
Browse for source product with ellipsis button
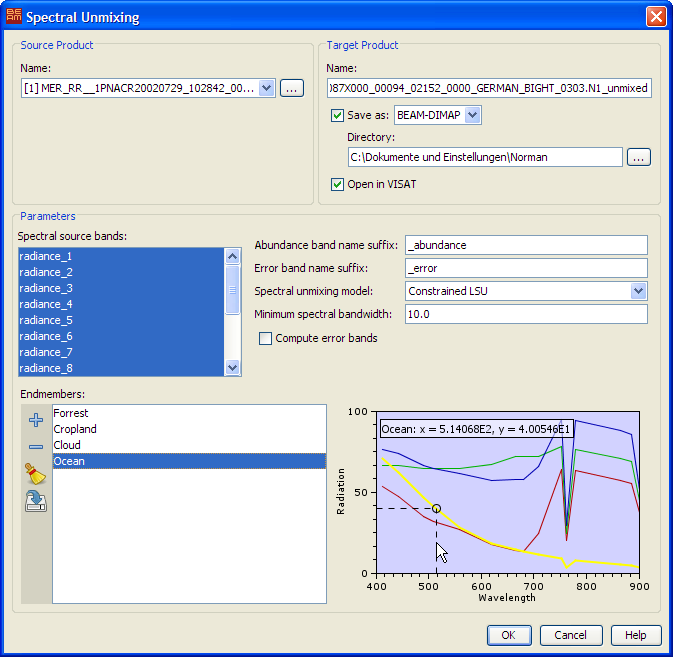click(291, 88)
